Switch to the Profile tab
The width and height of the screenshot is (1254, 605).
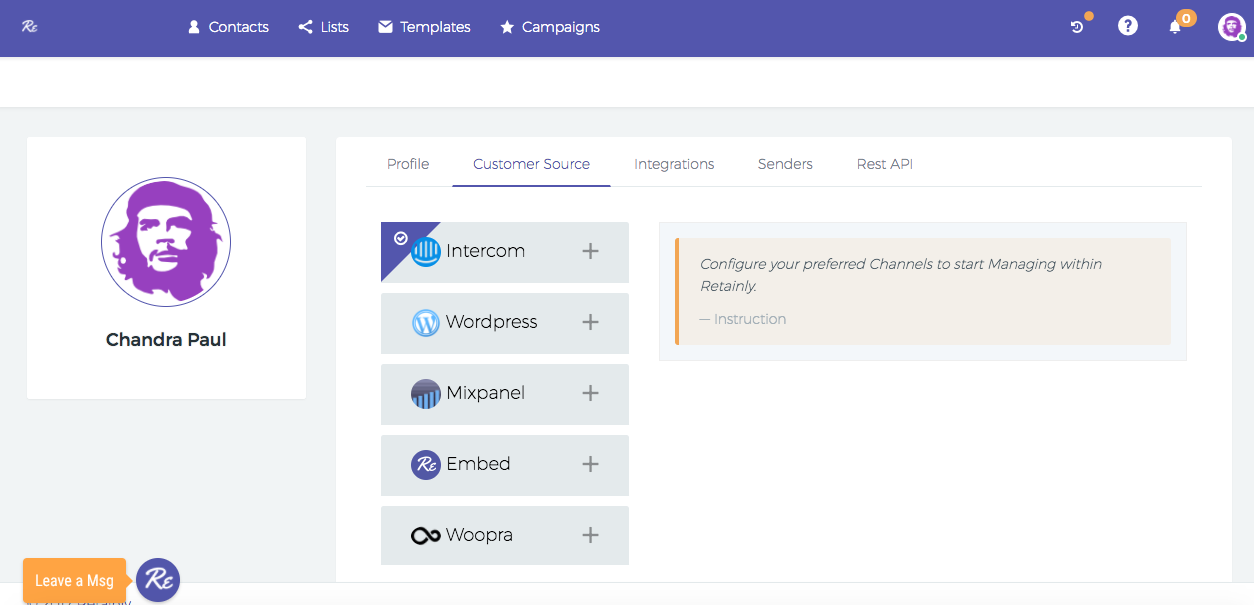pos(408,164)
